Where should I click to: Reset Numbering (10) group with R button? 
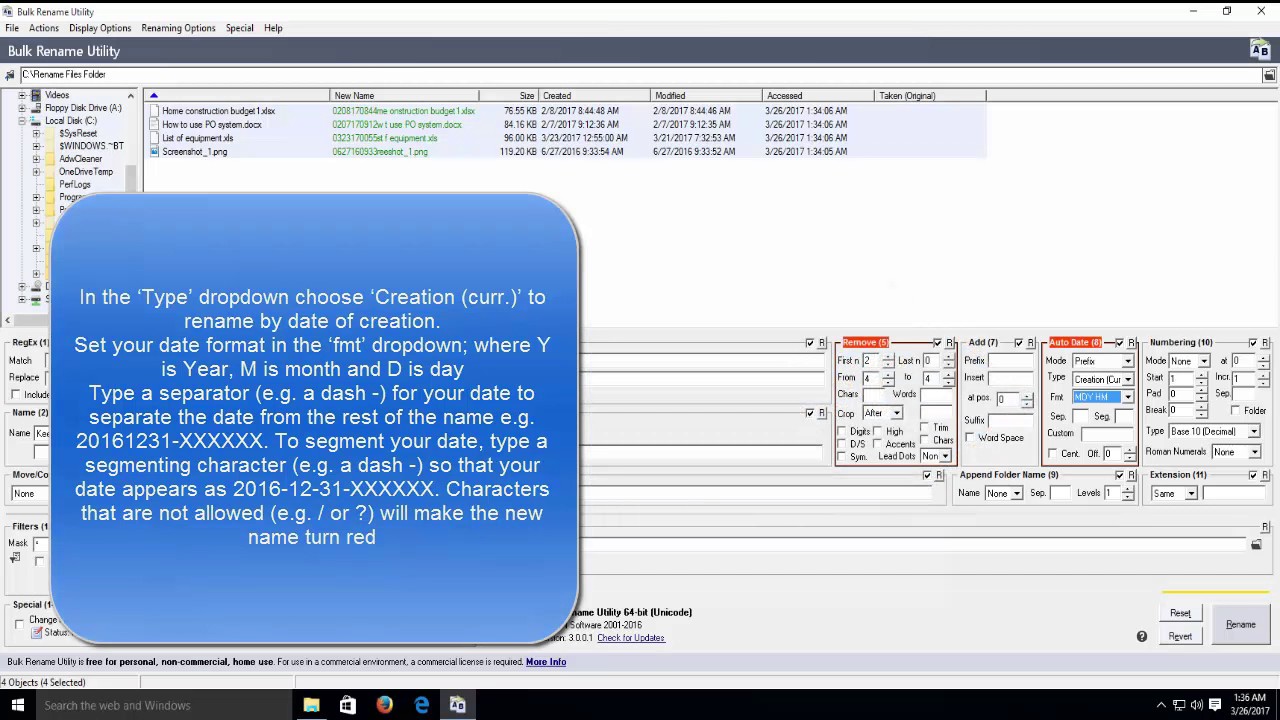[x=1265, y=343]
